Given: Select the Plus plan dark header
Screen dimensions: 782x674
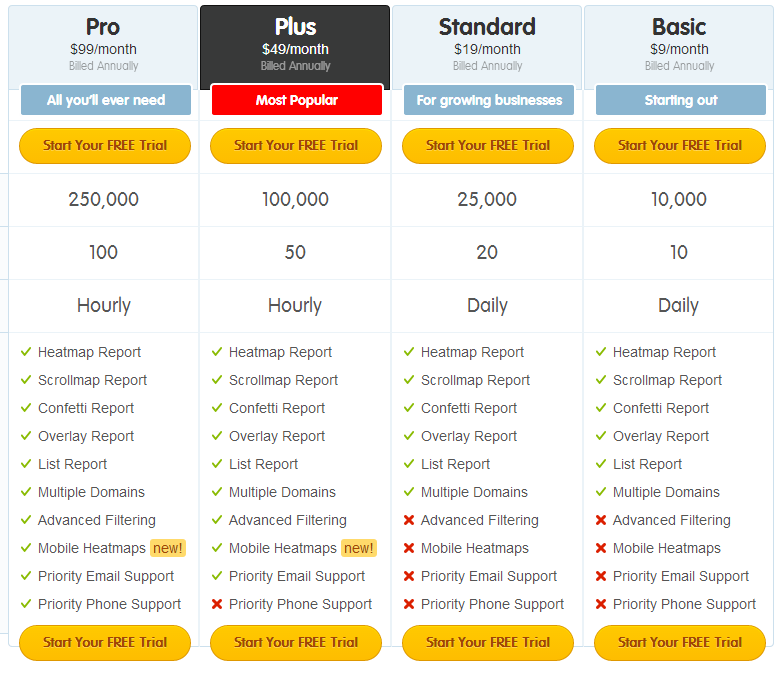Looking at the screenshot, I should coord(295,45).
